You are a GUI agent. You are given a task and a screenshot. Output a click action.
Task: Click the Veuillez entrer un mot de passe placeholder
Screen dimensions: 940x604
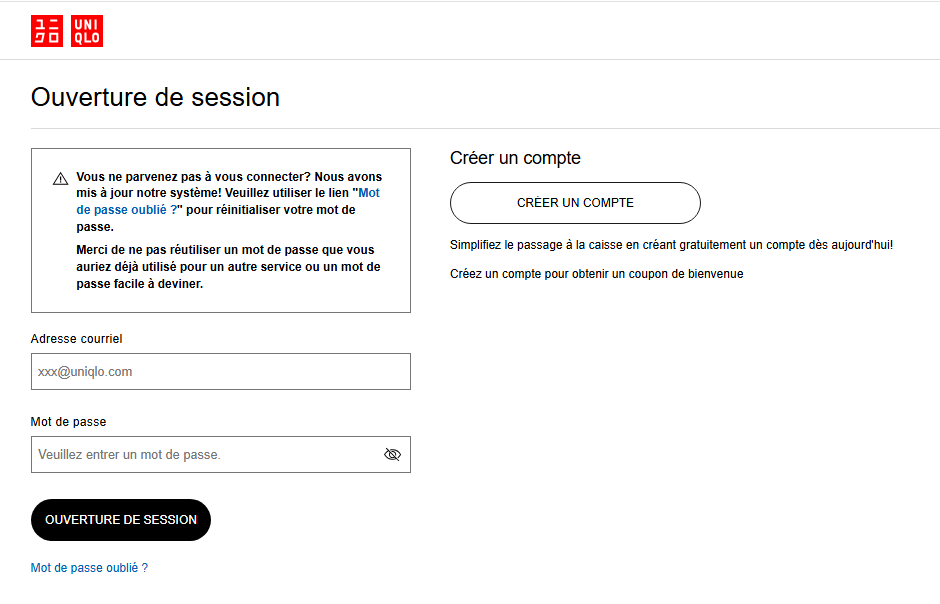(x=129, y=455)
